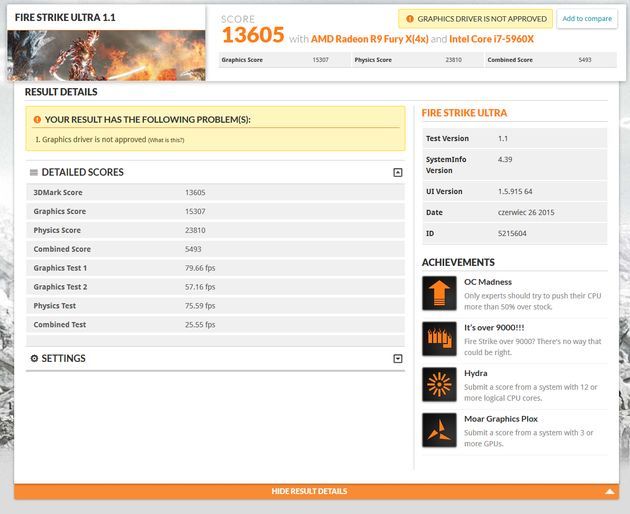
Task: Click the 79.66 fps value
Action: pyautogui.click(x=200, y=268)
